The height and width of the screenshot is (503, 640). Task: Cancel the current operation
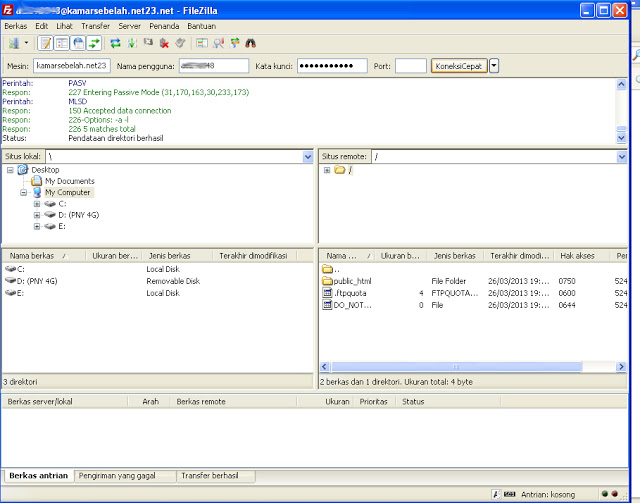point(148,42)
